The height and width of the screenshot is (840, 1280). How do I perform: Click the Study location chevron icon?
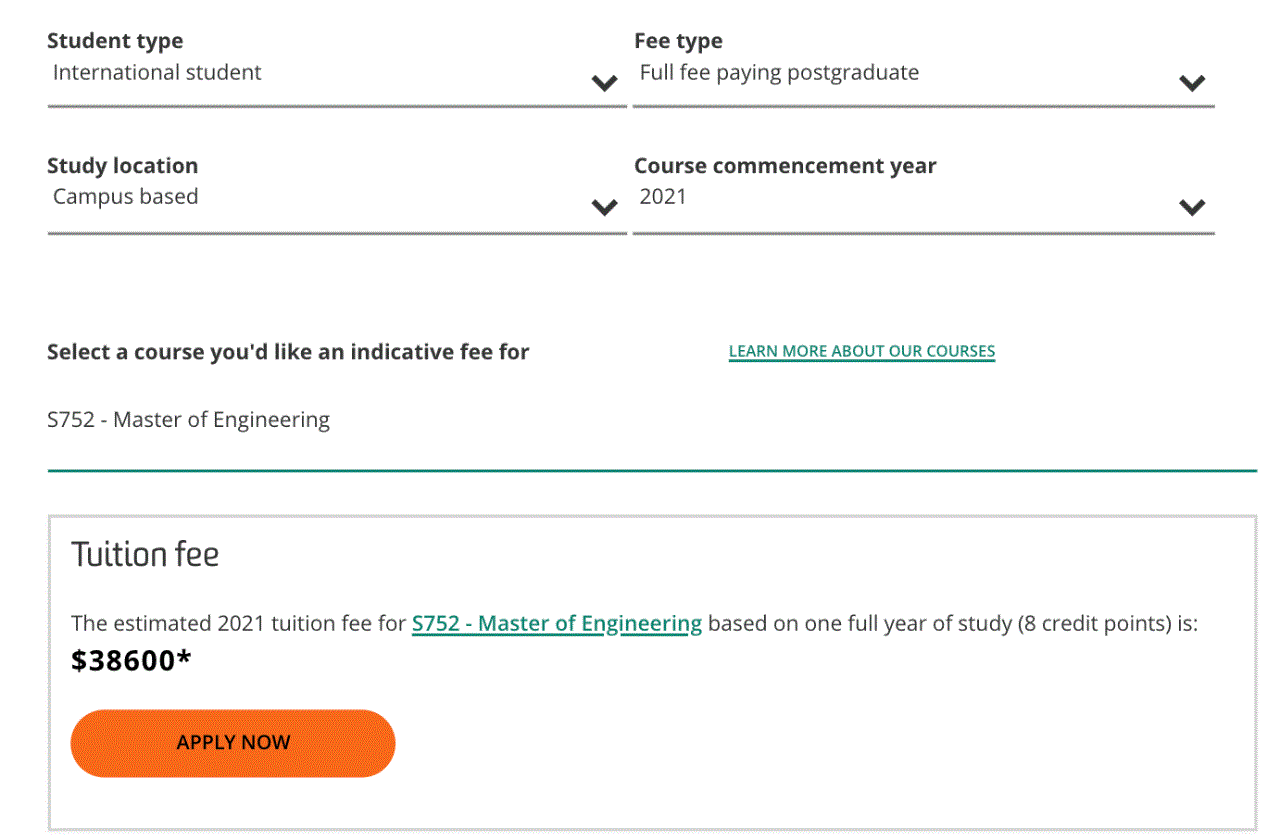coord(605,209)
